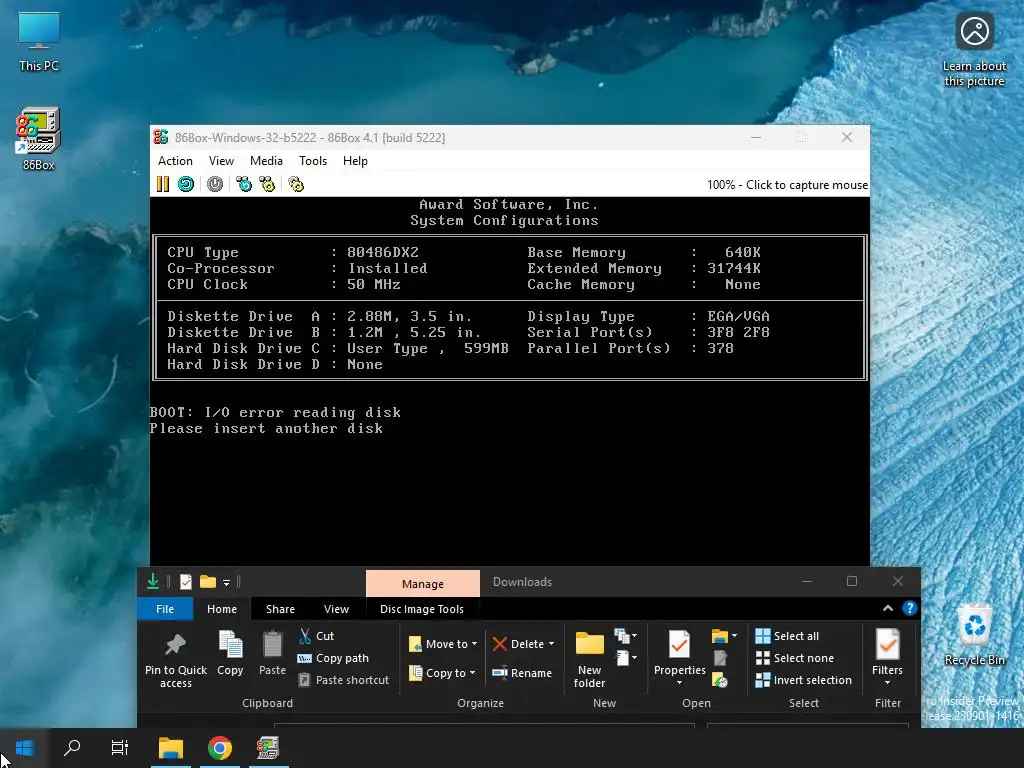The image size is (1024, 768).
Task: Click Pin to Quick access
Action: click(176, 660)
